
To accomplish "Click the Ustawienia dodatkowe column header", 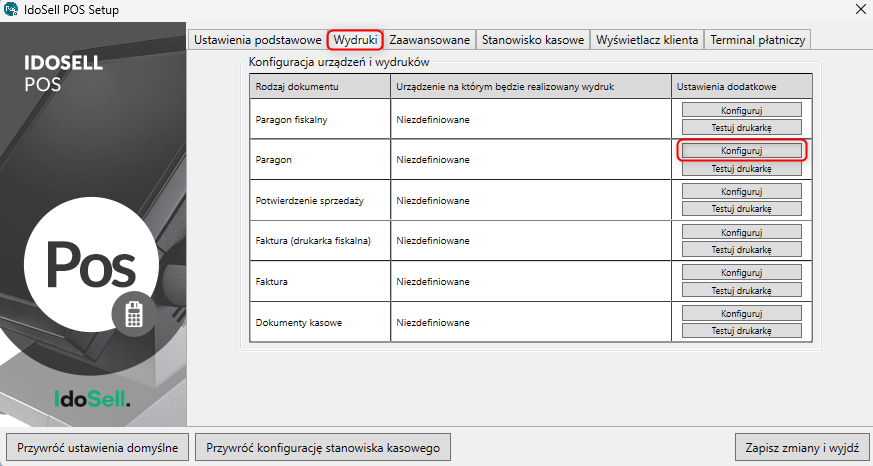I will (x=742, y=86).
